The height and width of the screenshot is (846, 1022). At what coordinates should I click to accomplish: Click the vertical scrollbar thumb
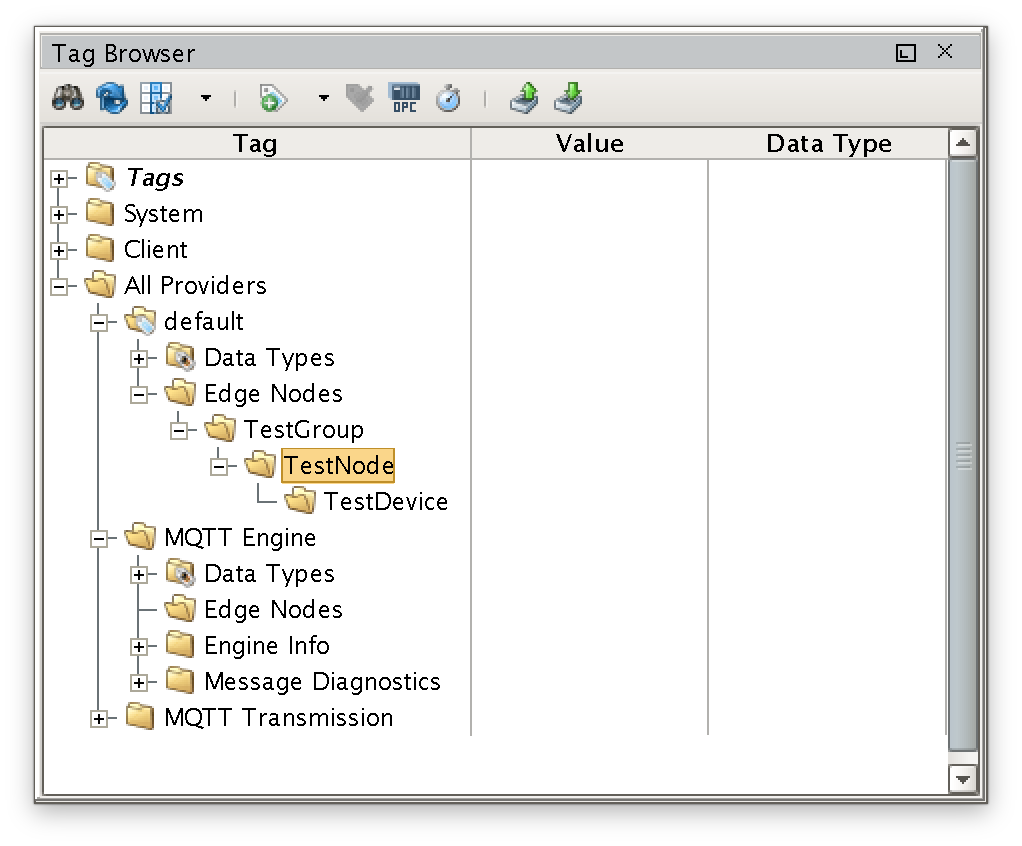pyautogui.click(x=963, y=455)
